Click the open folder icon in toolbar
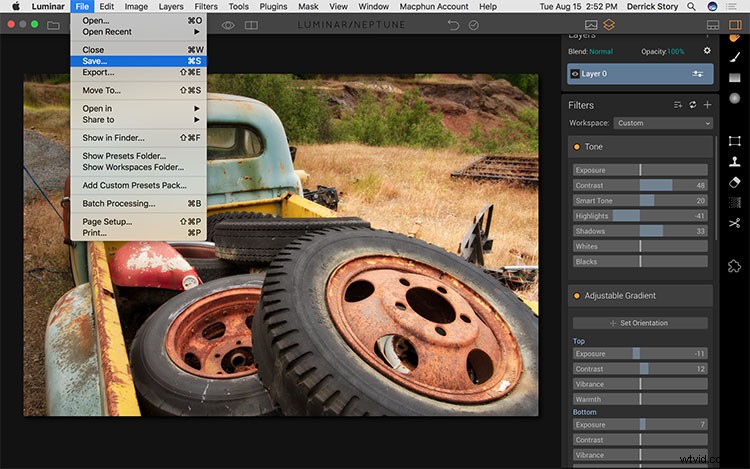Screen dimensions: 750x469 [x=53, y=25]
